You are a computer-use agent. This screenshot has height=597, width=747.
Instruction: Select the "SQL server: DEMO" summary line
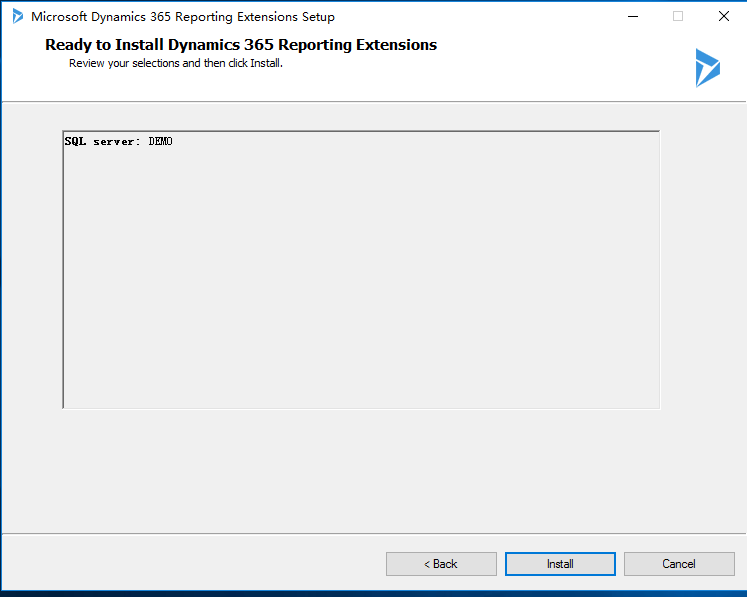119,142
